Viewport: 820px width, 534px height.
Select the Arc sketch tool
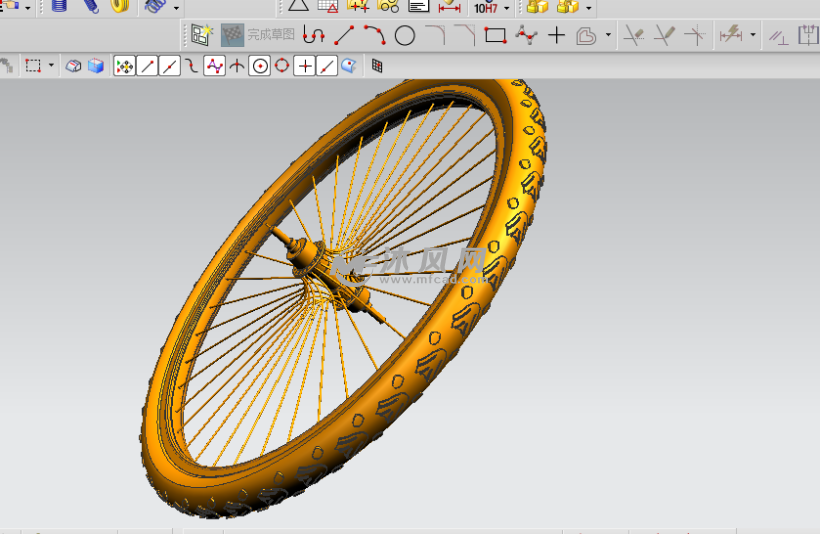tap(374, 35)
